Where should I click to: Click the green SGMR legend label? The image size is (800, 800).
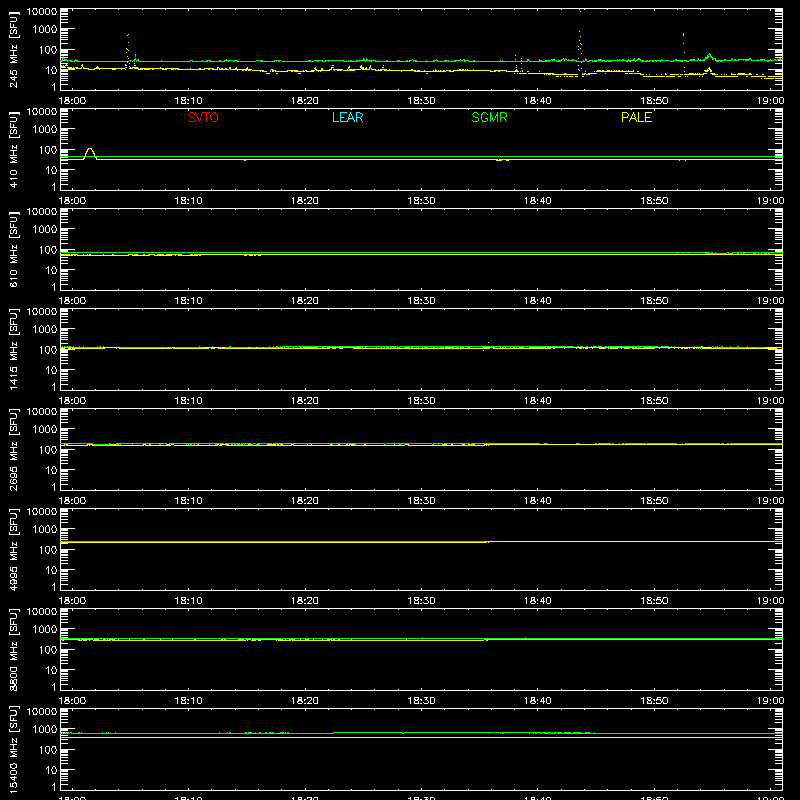tap(489, 117)
